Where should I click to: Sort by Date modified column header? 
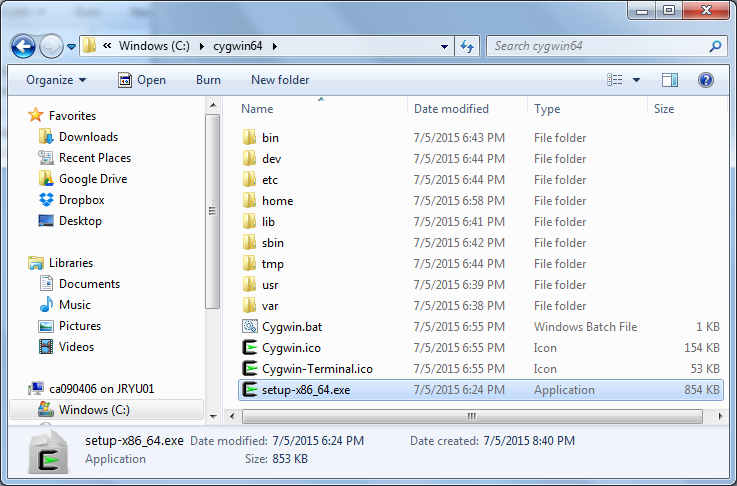[x=451, y=109]
